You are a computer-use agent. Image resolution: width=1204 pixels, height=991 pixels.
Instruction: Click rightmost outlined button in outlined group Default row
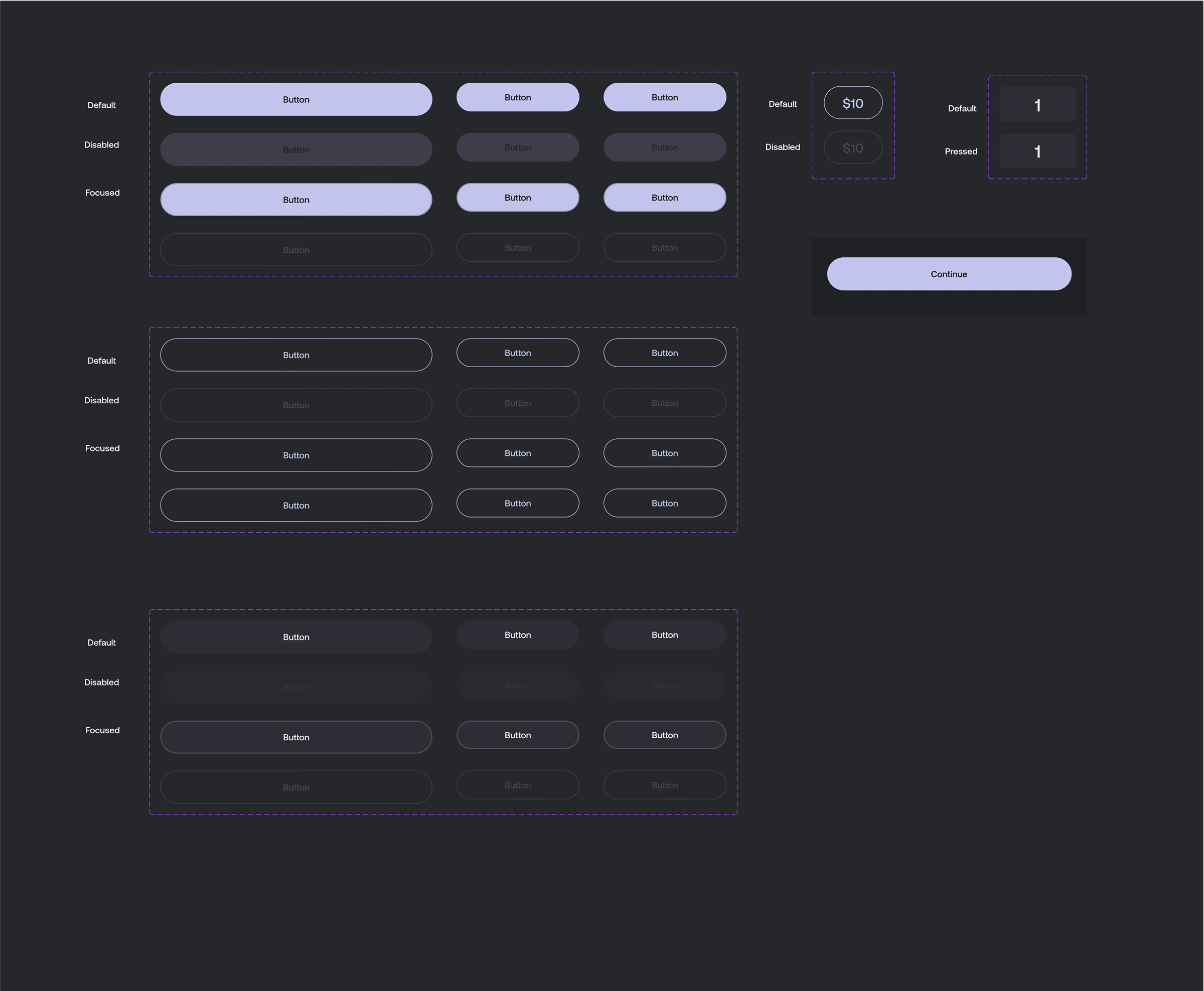coord(665,353)
